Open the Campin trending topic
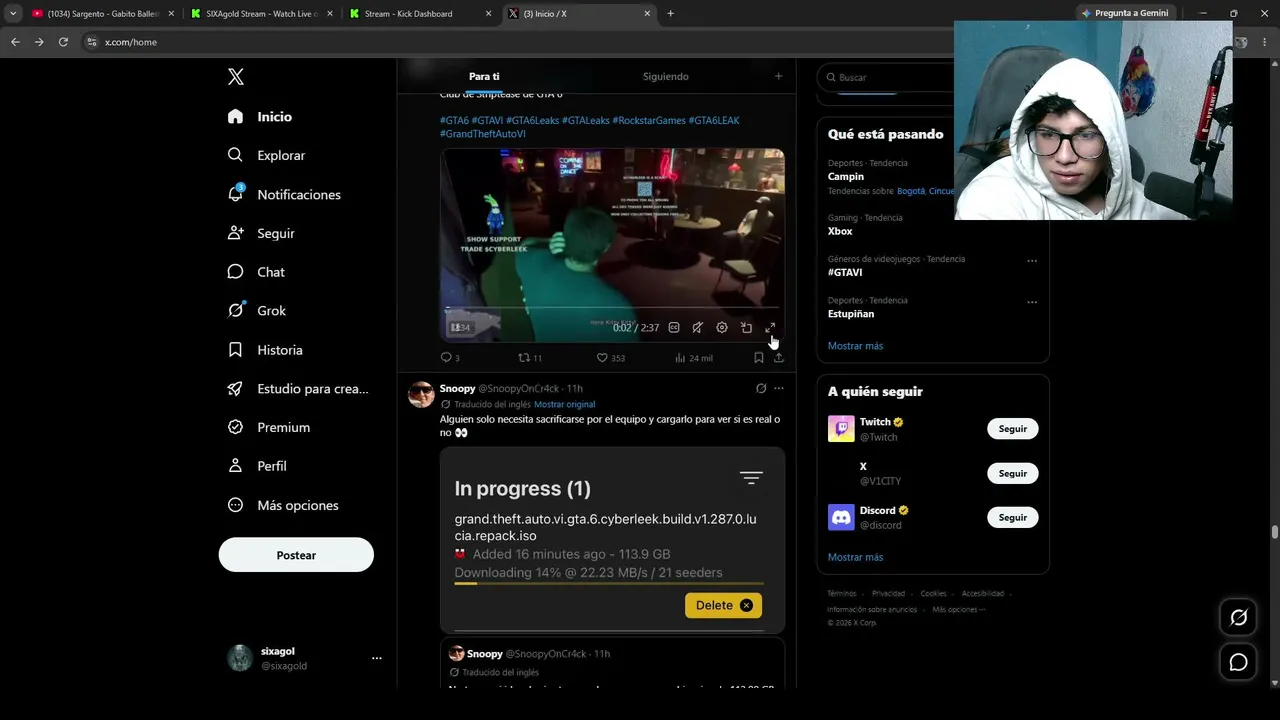The width and height of the screenshot is (1280, 720). click(846, 177)
